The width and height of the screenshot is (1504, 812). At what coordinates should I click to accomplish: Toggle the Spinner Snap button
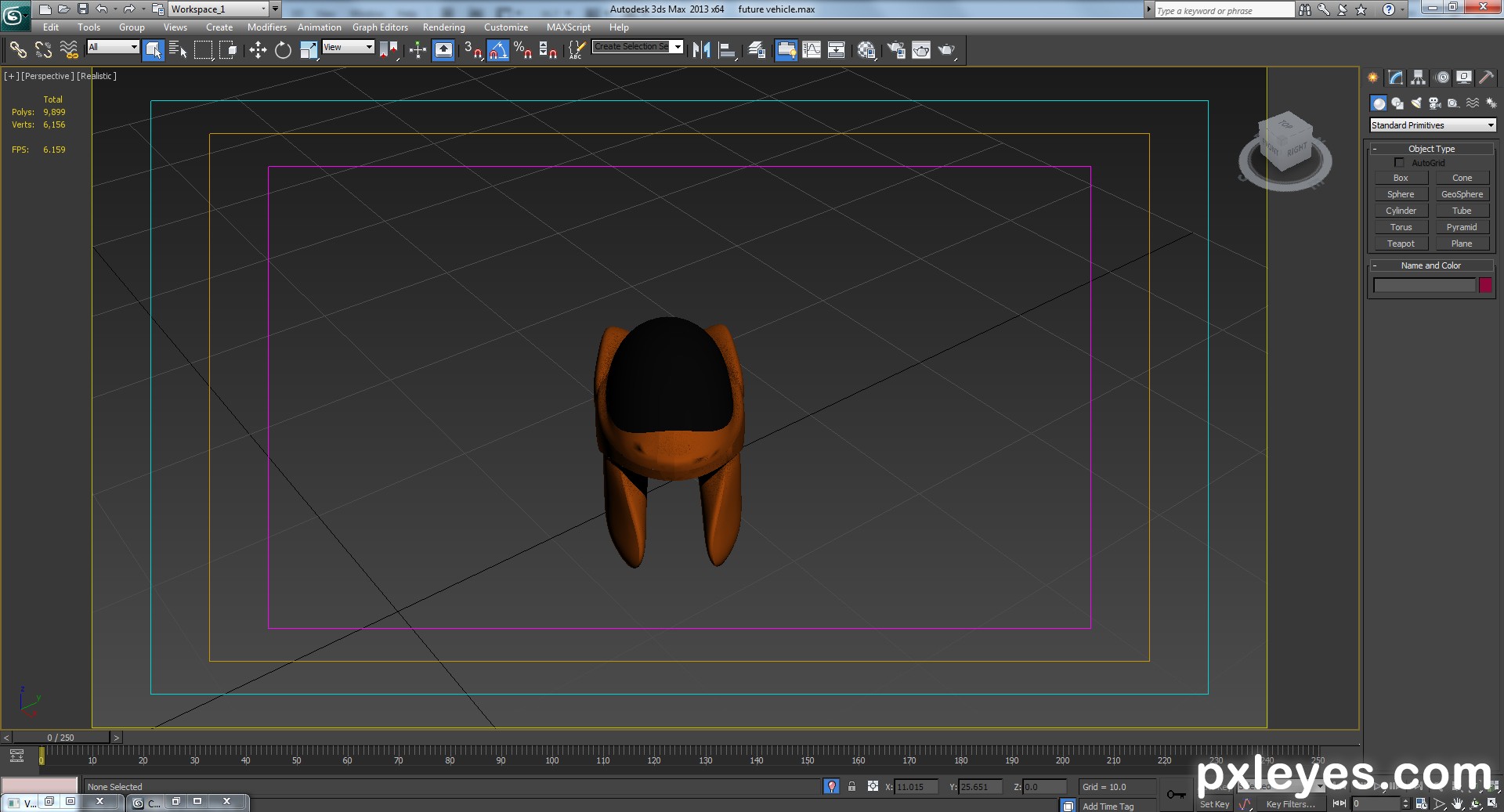[548, 50]
